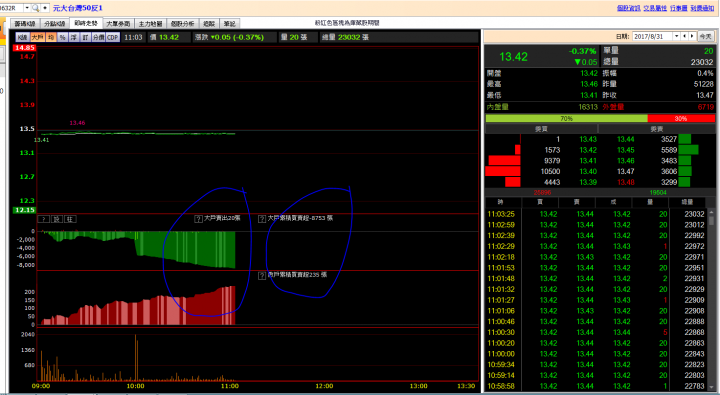This screenshot has width=720, height=395.
Task: Open the stock code dropdown arrow
Action: 27,8
